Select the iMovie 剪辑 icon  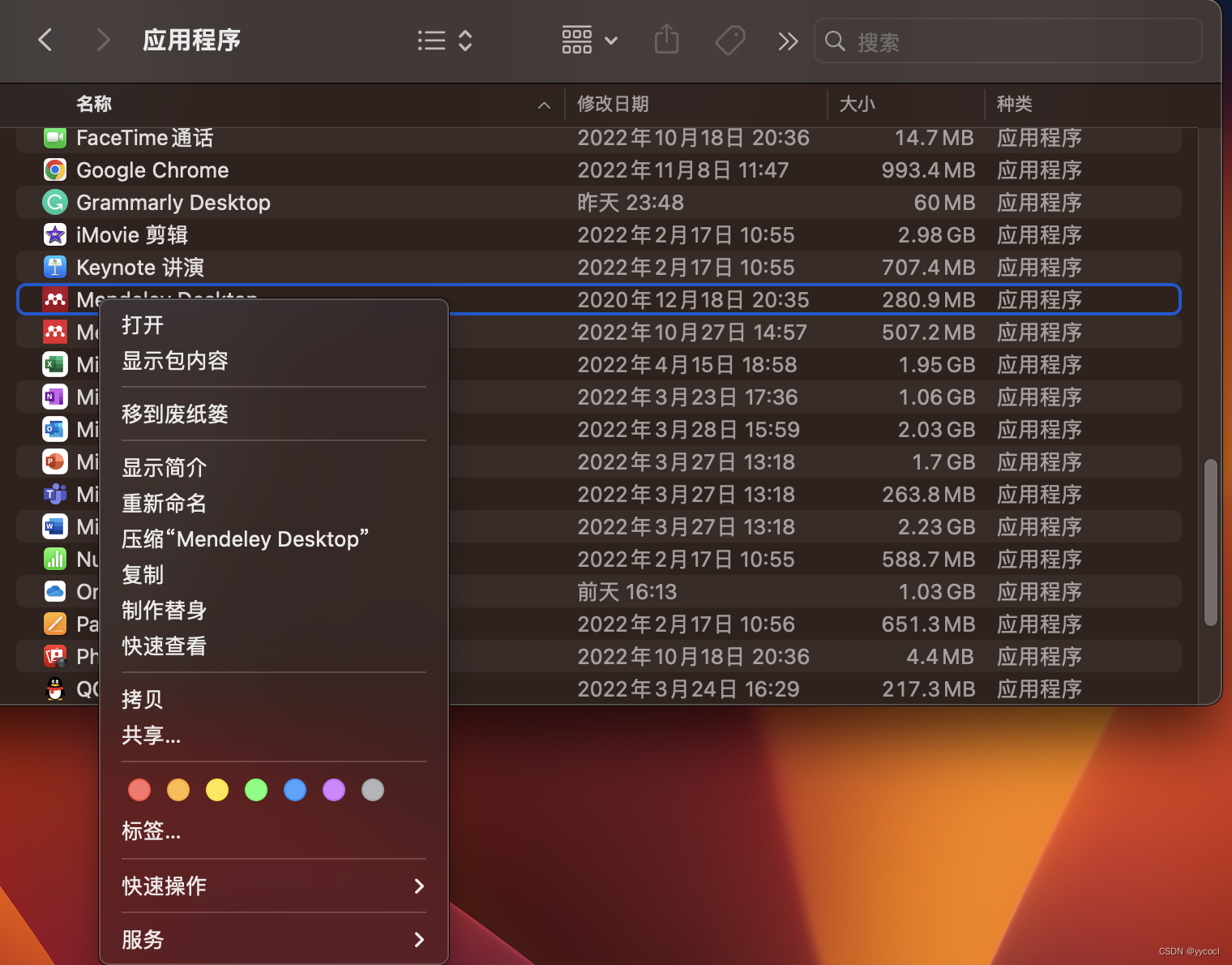pos(55,235)
